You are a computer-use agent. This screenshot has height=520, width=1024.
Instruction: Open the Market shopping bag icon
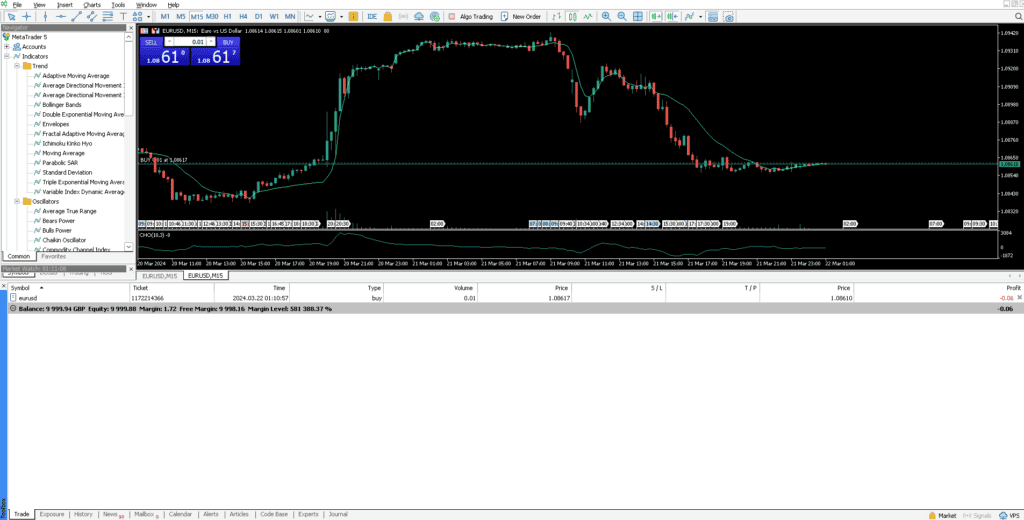[x=387, y=16]
